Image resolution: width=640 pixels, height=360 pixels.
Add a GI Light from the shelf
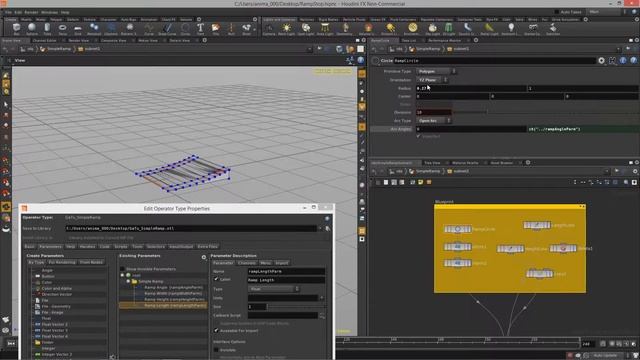pyautogui.click(x=449, y=29)
